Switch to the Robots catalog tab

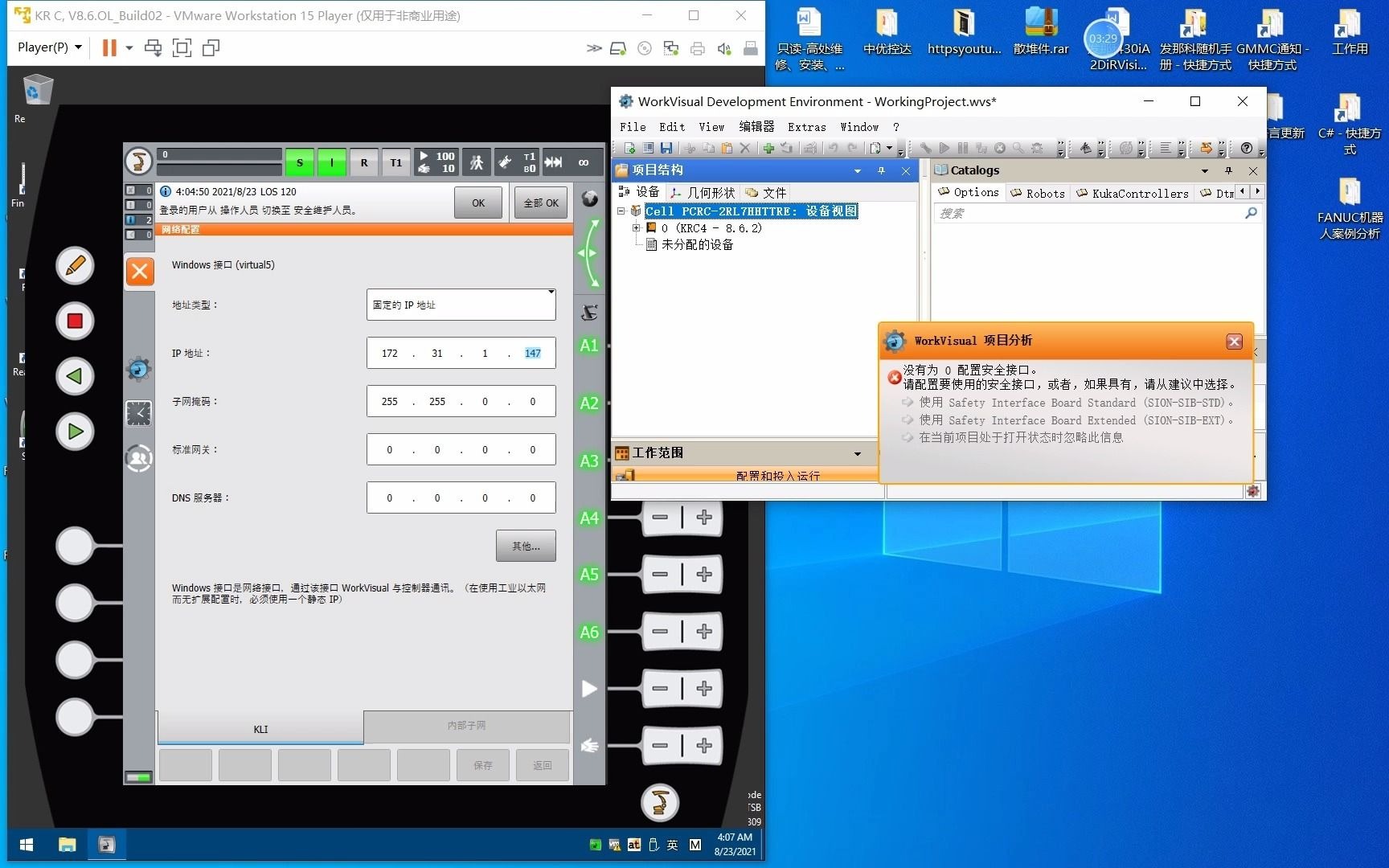(1039, 193)
